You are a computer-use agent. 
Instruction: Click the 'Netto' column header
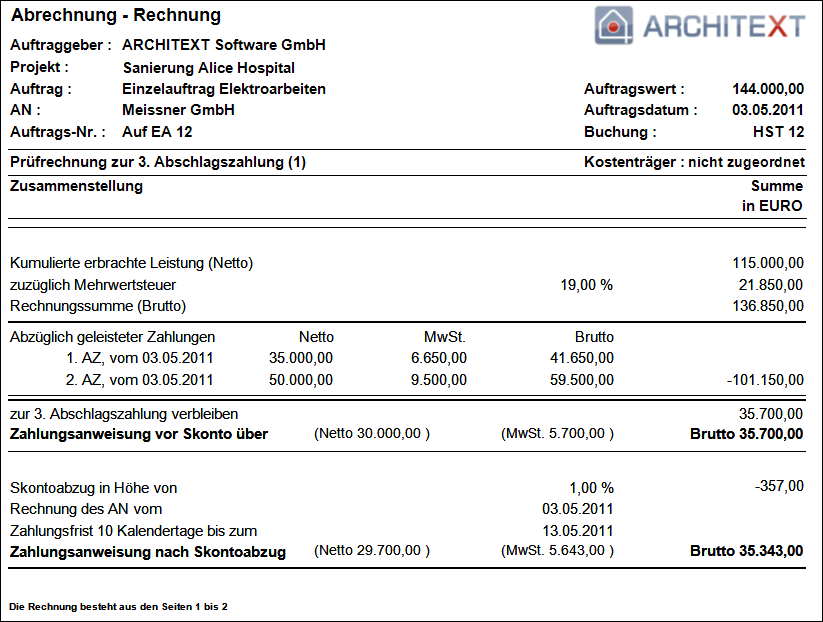coord(316,336)
